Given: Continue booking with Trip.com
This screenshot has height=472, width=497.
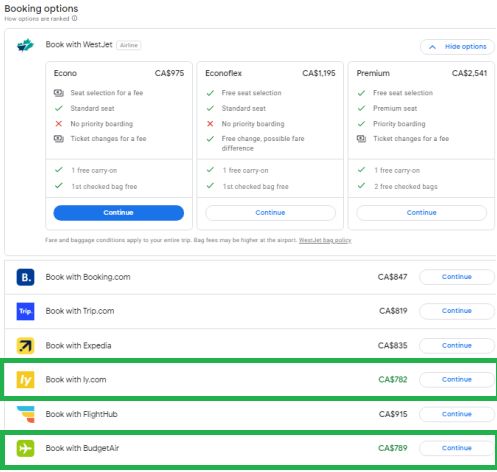Looking at the screenshot, I should pyautogui.click(x=457, y=311).
